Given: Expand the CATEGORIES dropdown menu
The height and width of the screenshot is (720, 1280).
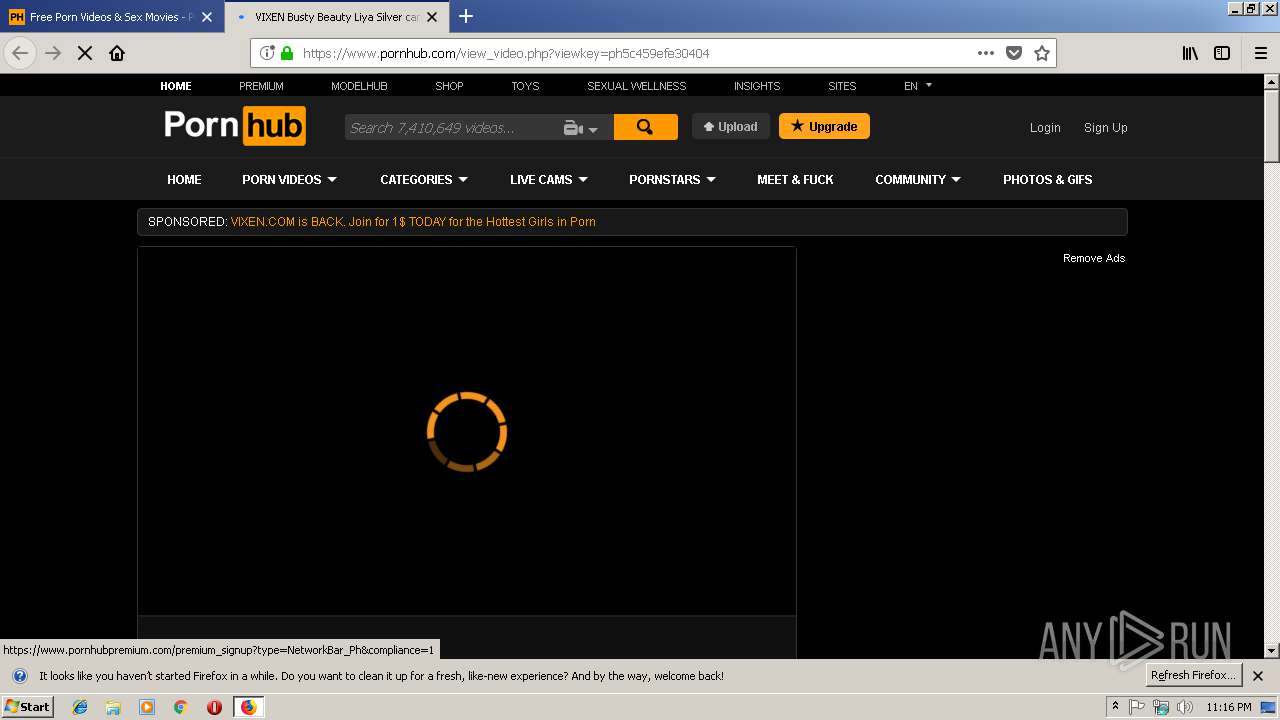Looking at the screenshot, I should tap(424, 179).
